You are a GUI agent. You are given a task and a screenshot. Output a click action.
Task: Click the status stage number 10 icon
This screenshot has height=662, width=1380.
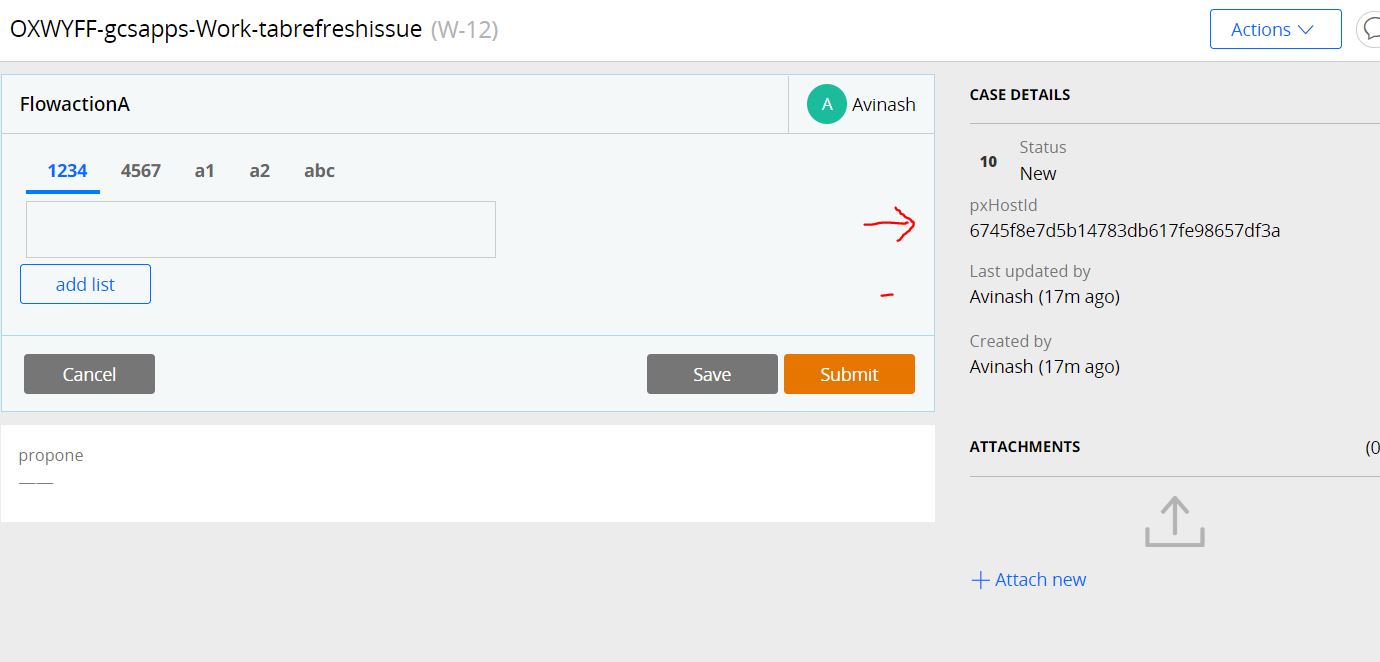[988, 161]
